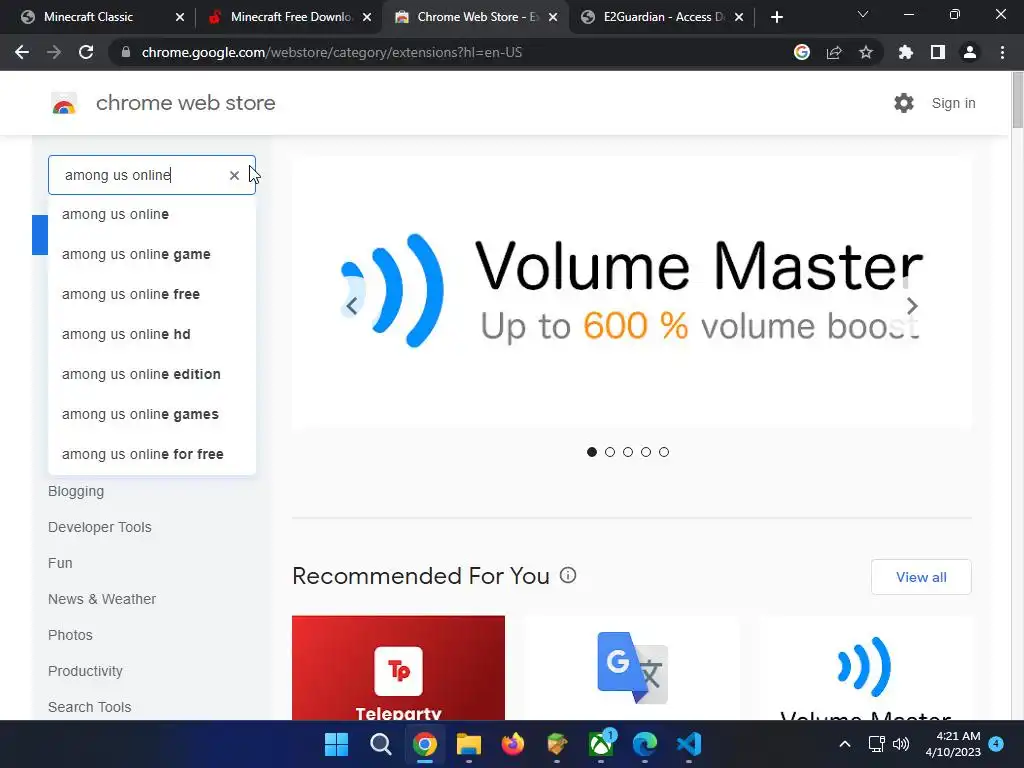Viewport: 1024px width, 768px height.
Task: Open the Developer Tools category
Action: click(x=99, y=527)
